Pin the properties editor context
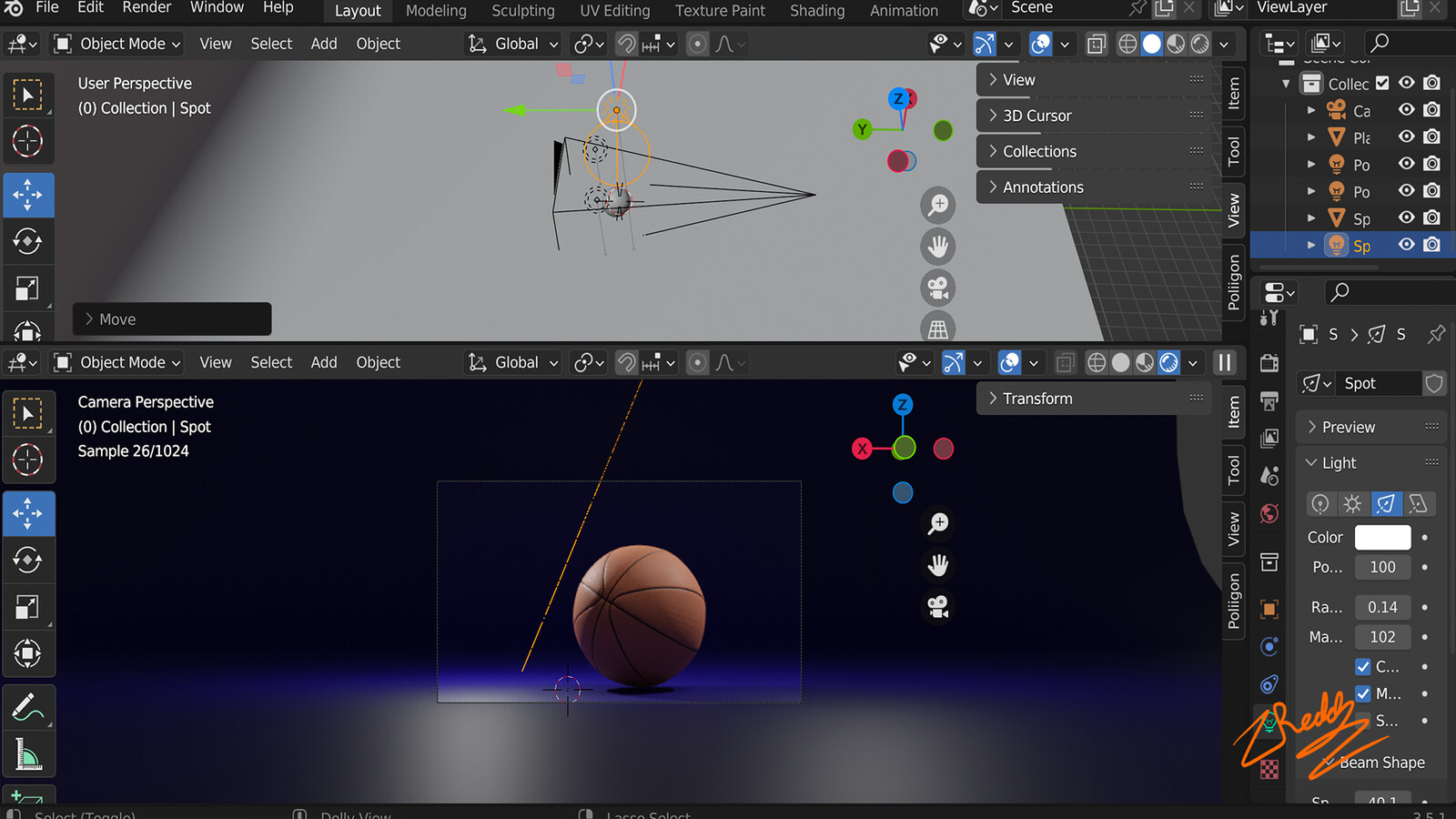The image size is (1456, 819). click(x=1436, y=334)
